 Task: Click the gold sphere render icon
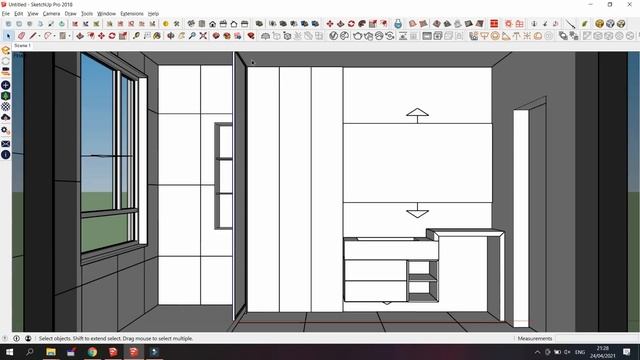pos(599,24)
